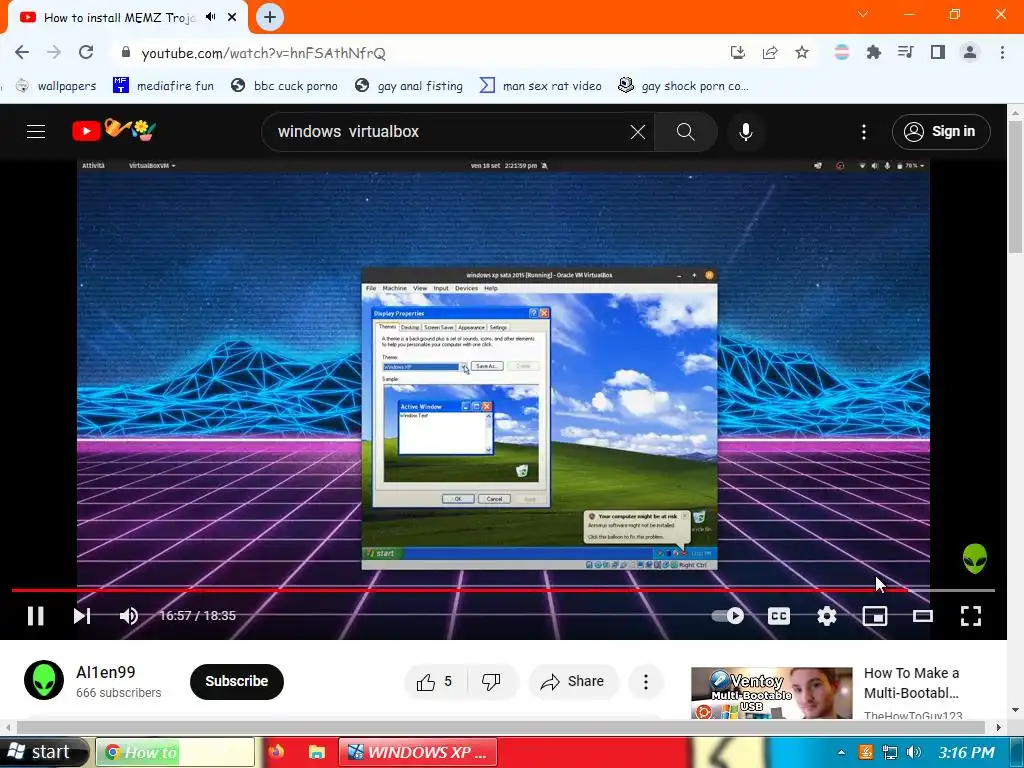Mute the tab via speaker icon
The height and width of the screenshot is (768, 1024).
coord(211,17)
